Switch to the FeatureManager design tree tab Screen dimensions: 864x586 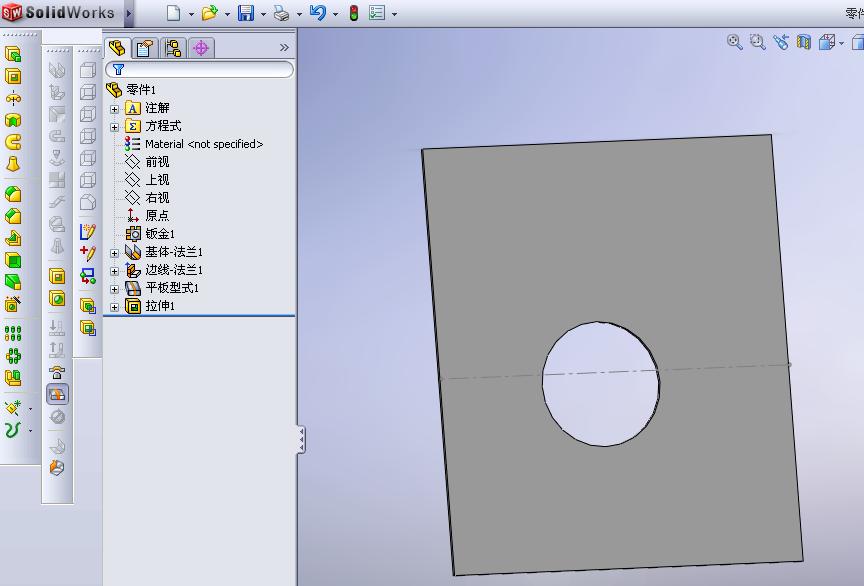tap(117, 49)
